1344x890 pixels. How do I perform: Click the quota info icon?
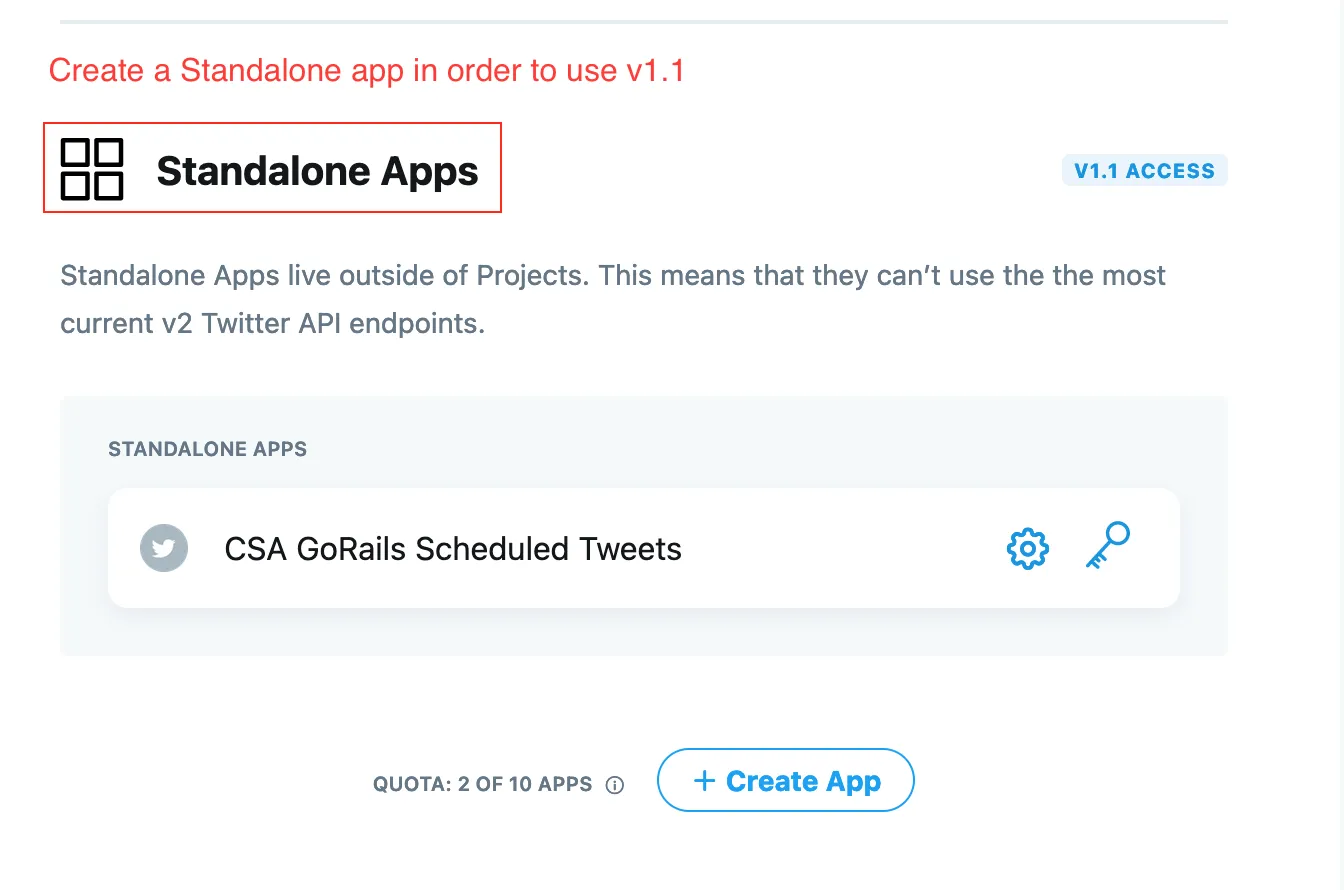615,785
